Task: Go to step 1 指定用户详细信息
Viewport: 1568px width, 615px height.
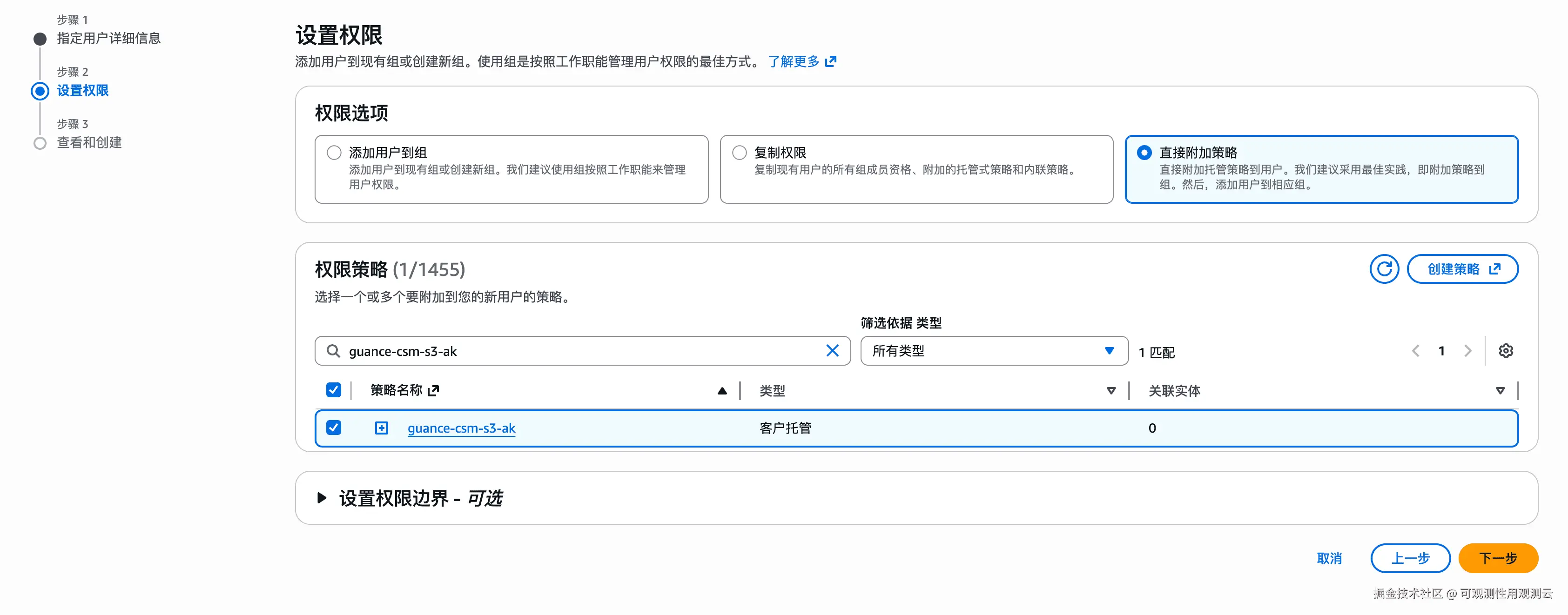Action: tap(108, 38)
